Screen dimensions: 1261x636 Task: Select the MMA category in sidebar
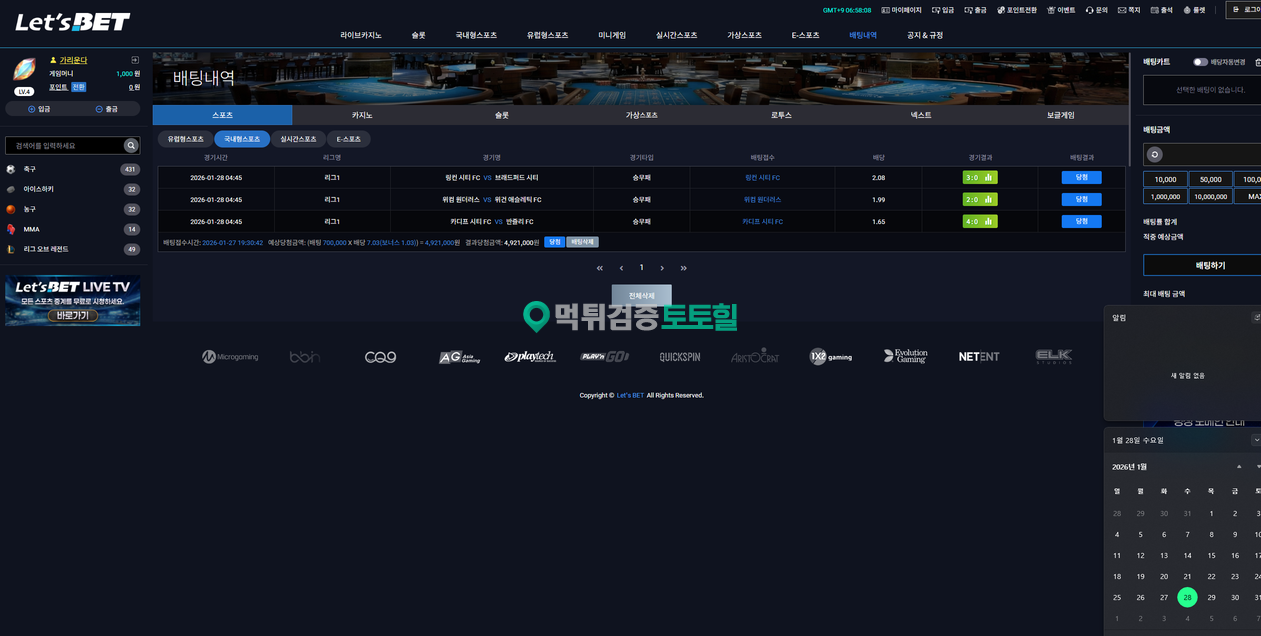pos(31,230)
